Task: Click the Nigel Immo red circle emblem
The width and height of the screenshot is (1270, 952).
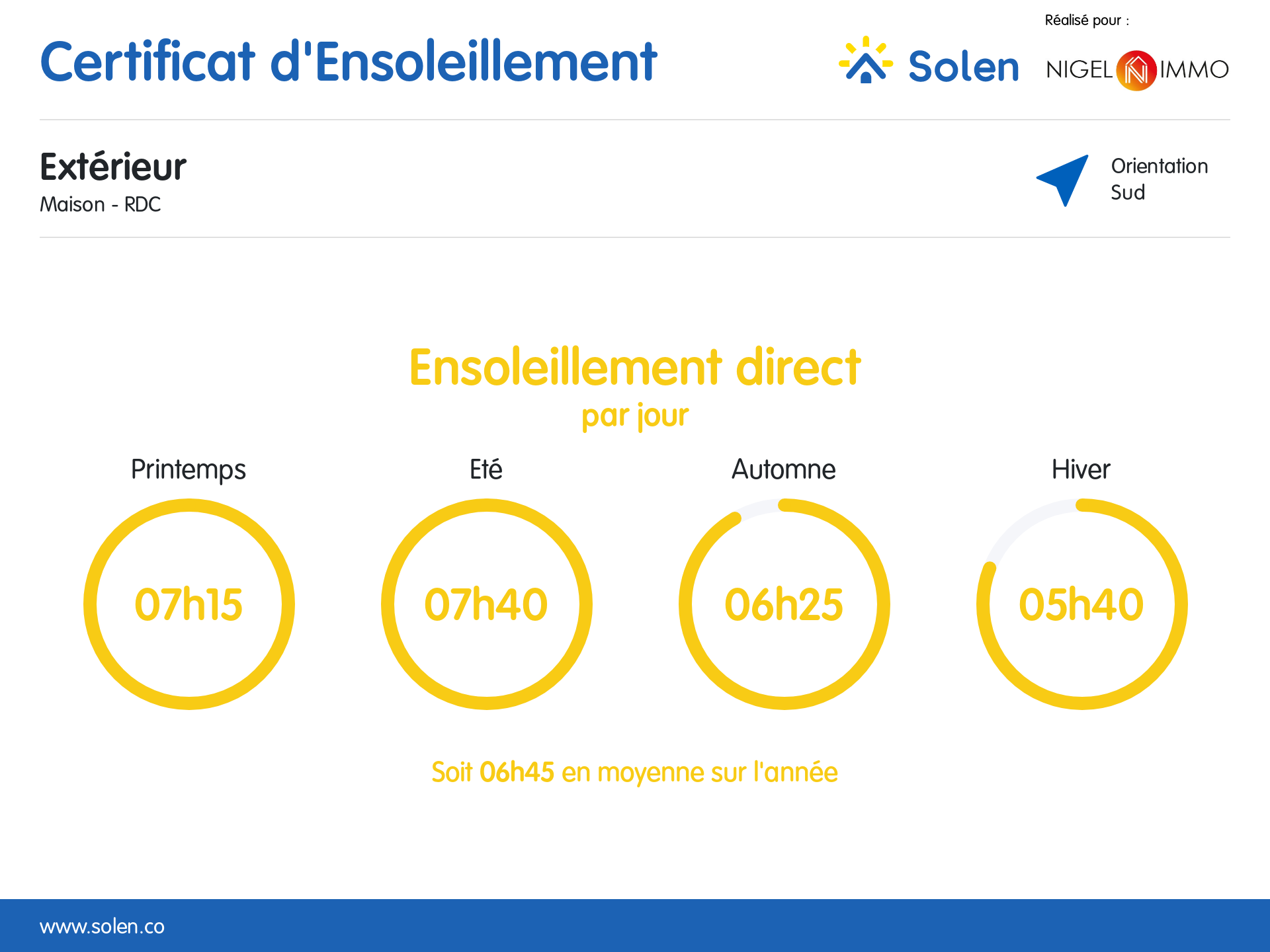Action: pos(1136,70)
